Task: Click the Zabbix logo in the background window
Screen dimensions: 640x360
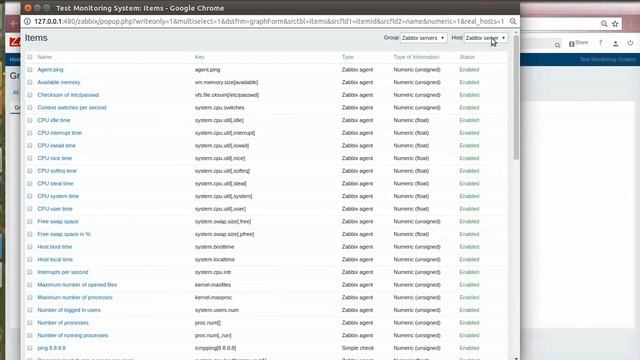Action: [15, 41]
